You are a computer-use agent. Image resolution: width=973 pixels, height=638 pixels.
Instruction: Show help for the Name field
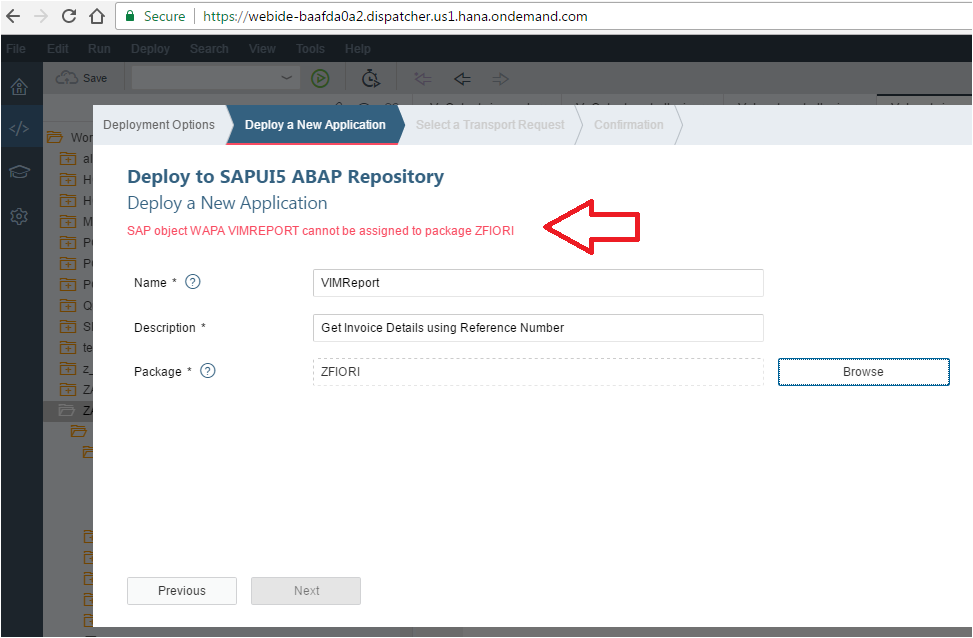click(193, 282)
